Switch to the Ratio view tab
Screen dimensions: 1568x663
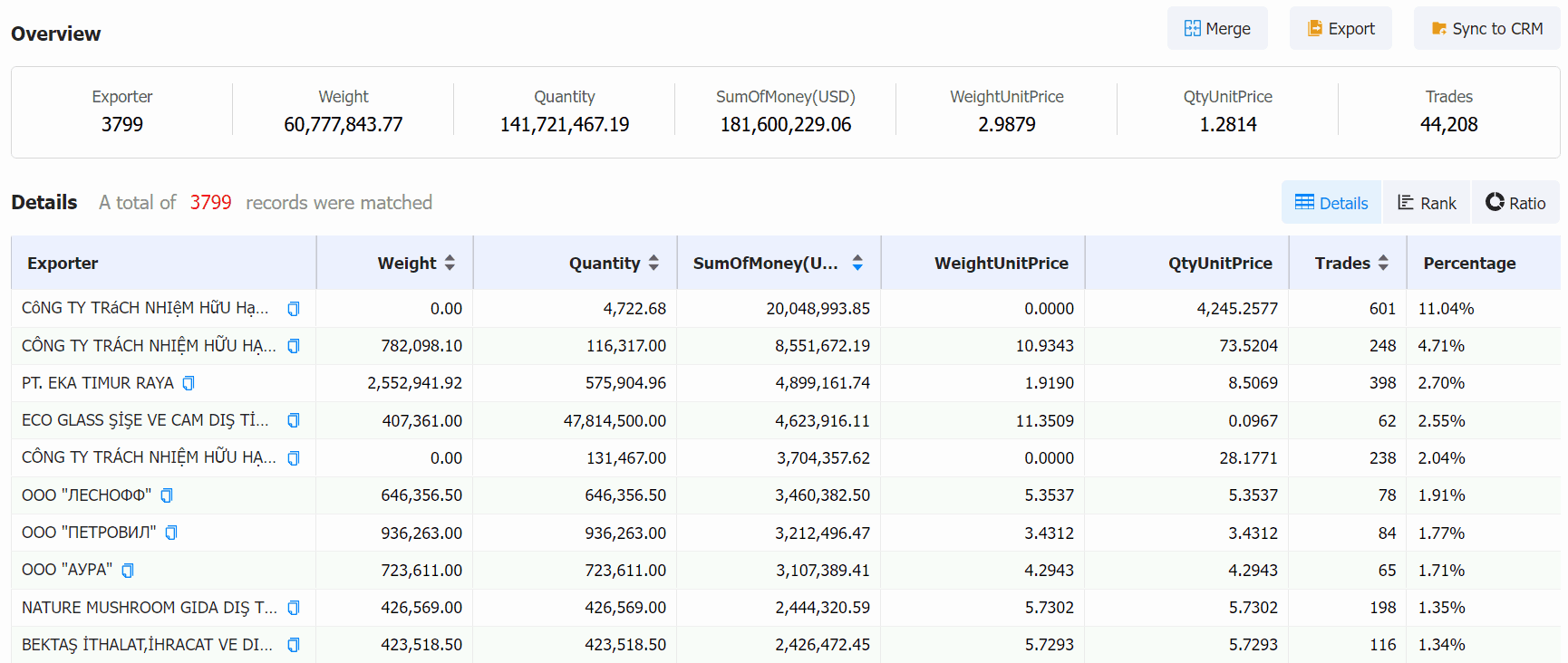click(x=1515, y=203)
